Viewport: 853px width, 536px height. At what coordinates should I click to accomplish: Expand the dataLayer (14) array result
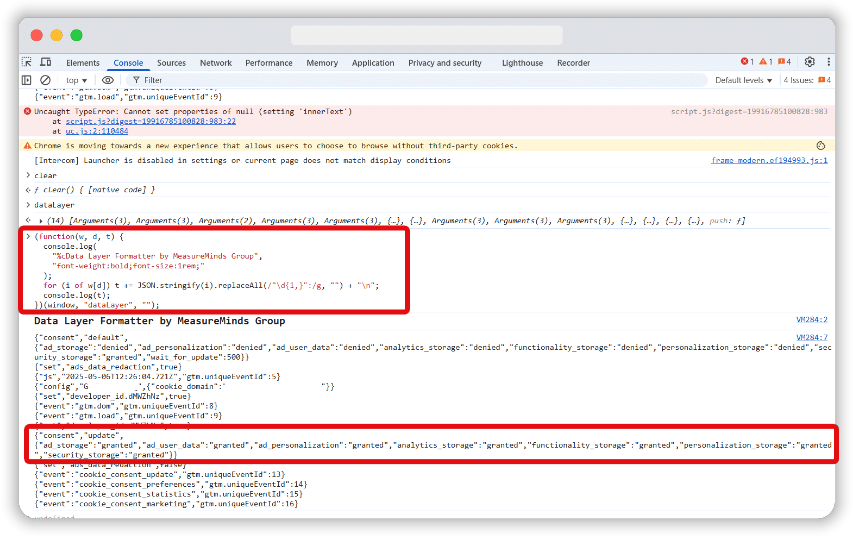[41, 221]
